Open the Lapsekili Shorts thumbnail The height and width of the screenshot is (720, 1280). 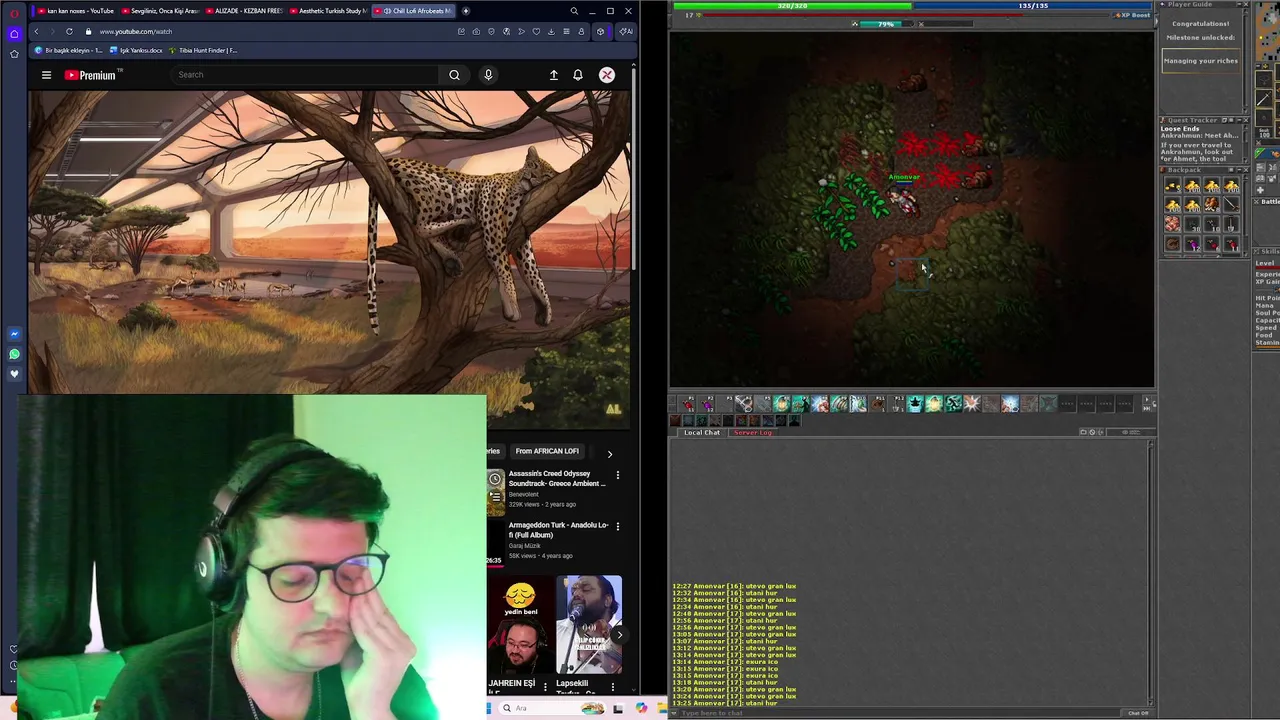tap(589, 625)
